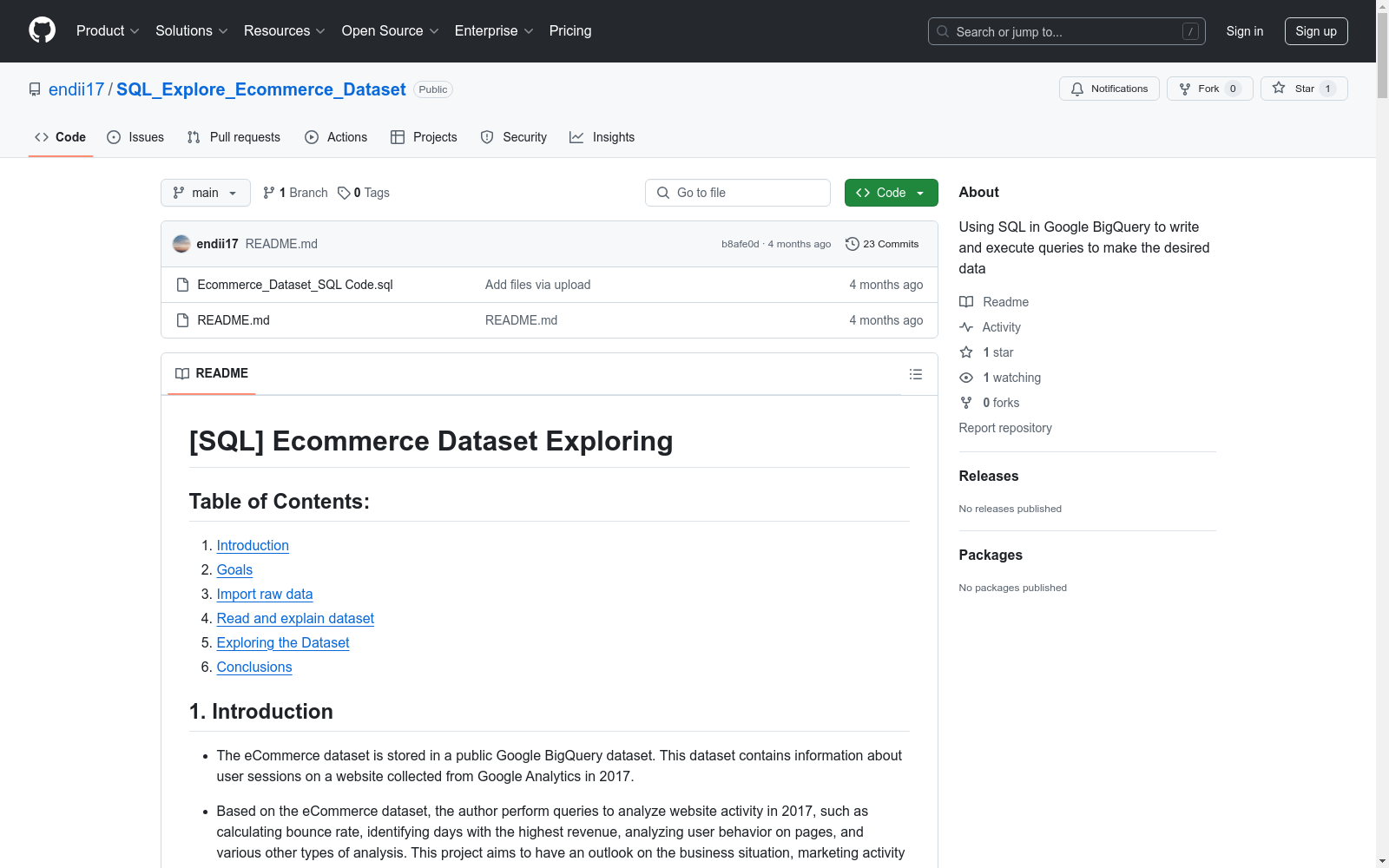Open commit b8afe0d hash link
The image size is (1389, 868).
(741, 244)
